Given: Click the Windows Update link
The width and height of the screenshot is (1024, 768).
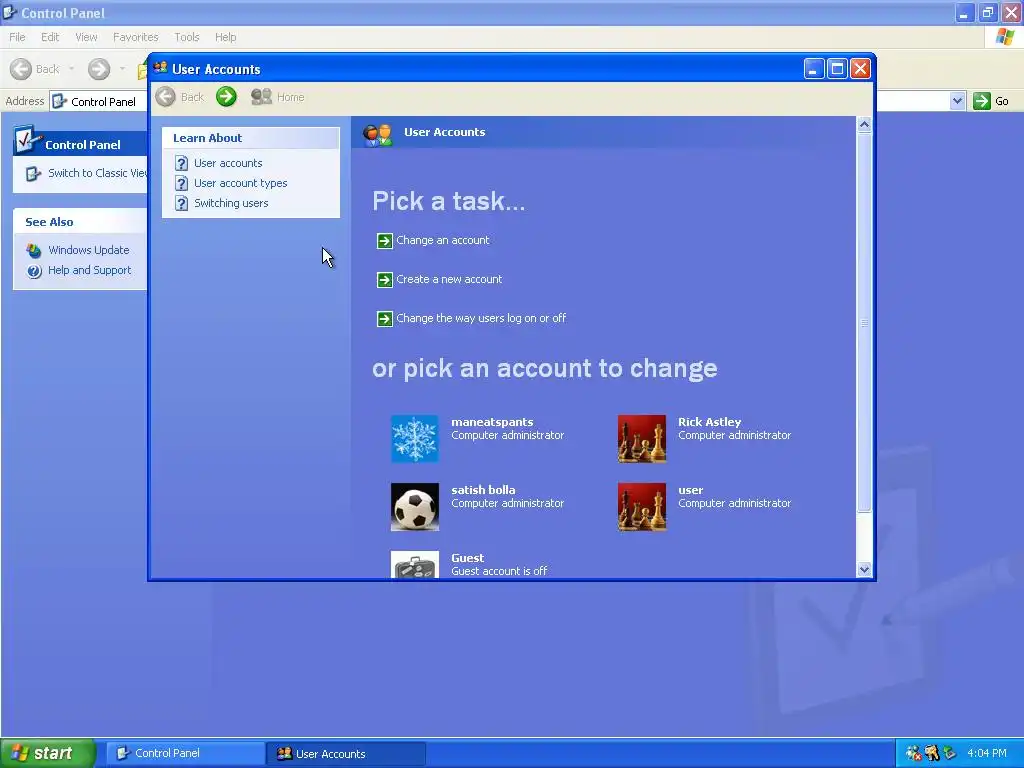Looking at the screenshot, I should click(x=89, y=250).
